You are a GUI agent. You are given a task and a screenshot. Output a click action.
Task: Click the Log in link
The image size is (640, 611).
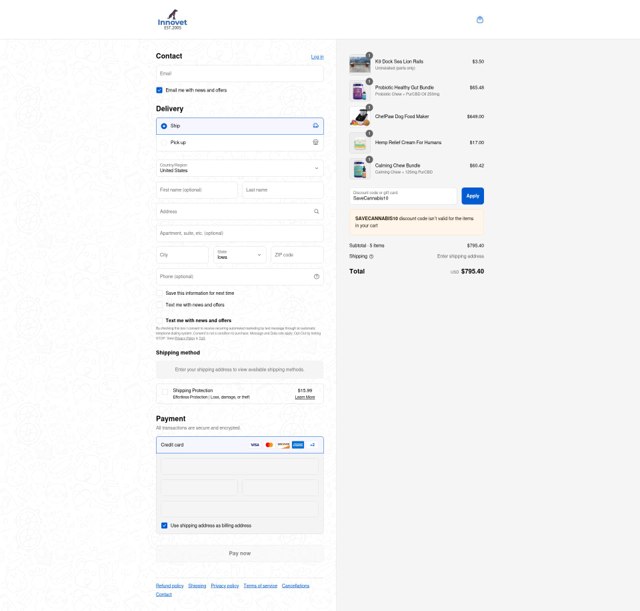(317, 57)
